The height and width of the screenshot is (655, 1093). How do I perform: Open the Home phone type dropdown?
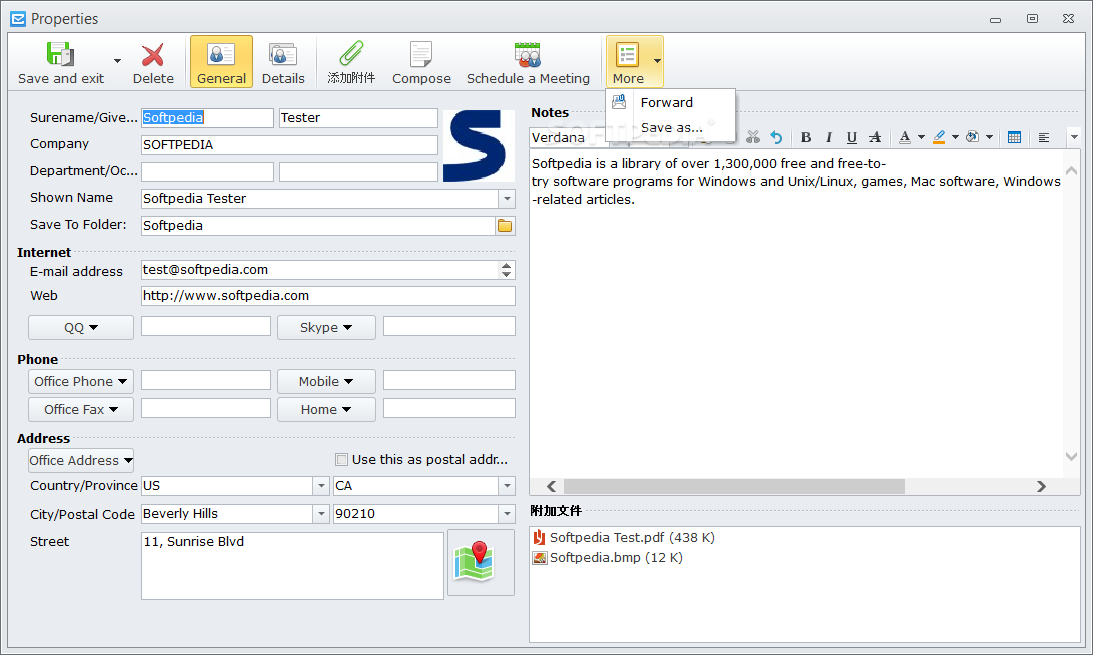[326, 409]
